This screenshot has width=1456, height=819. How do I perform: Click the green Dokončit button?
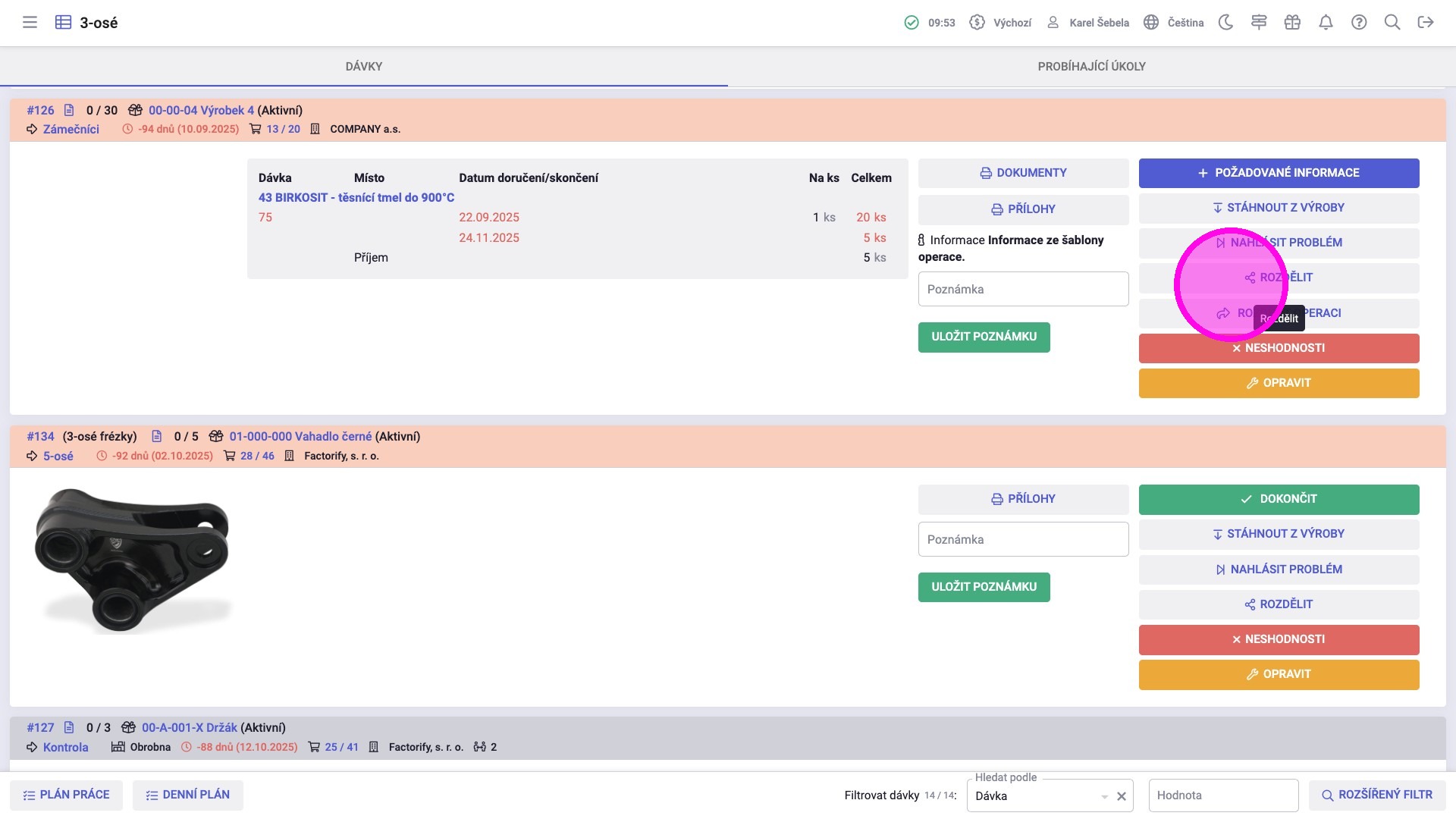tap(1279, 499)
